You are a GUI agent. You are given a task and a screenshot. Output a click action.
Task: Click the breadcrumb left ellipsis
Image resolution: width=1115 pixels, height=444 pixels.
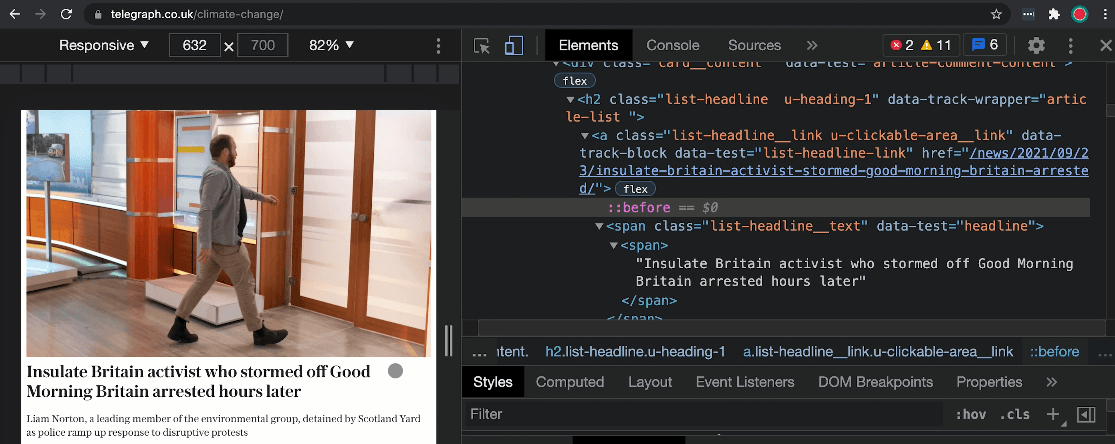(x=479, y=352)
